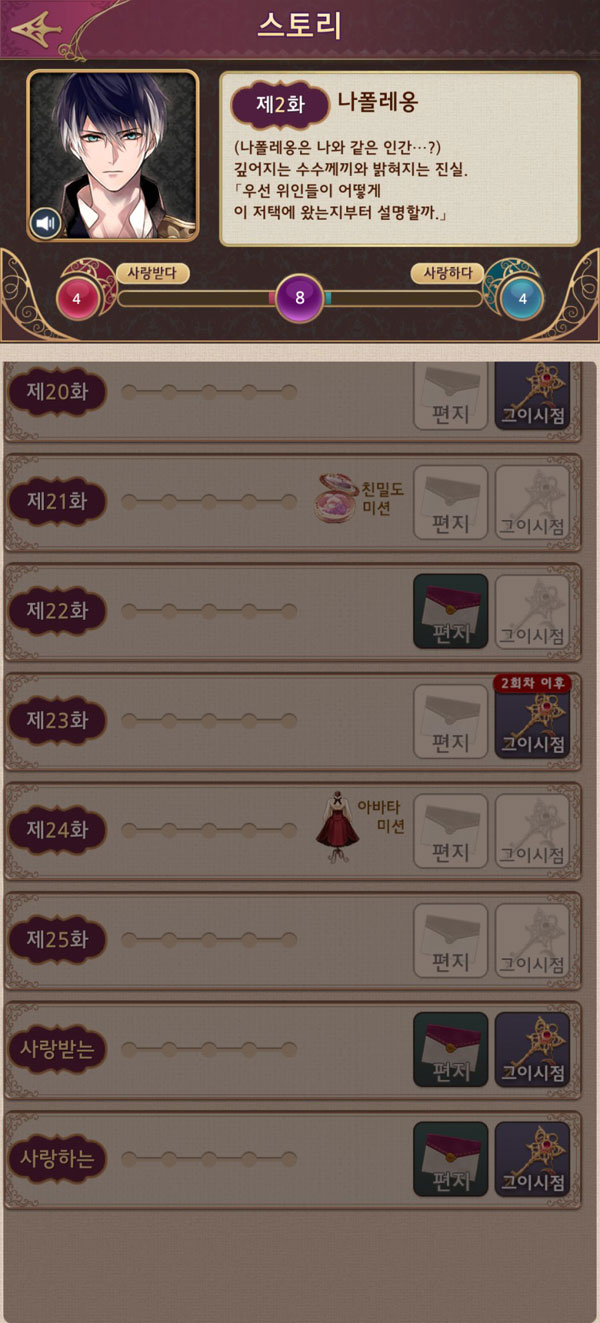Tap the red 사랑받다 score orb
The height and width of the screenshot is (1323, 600).
[x=78, y=298]
